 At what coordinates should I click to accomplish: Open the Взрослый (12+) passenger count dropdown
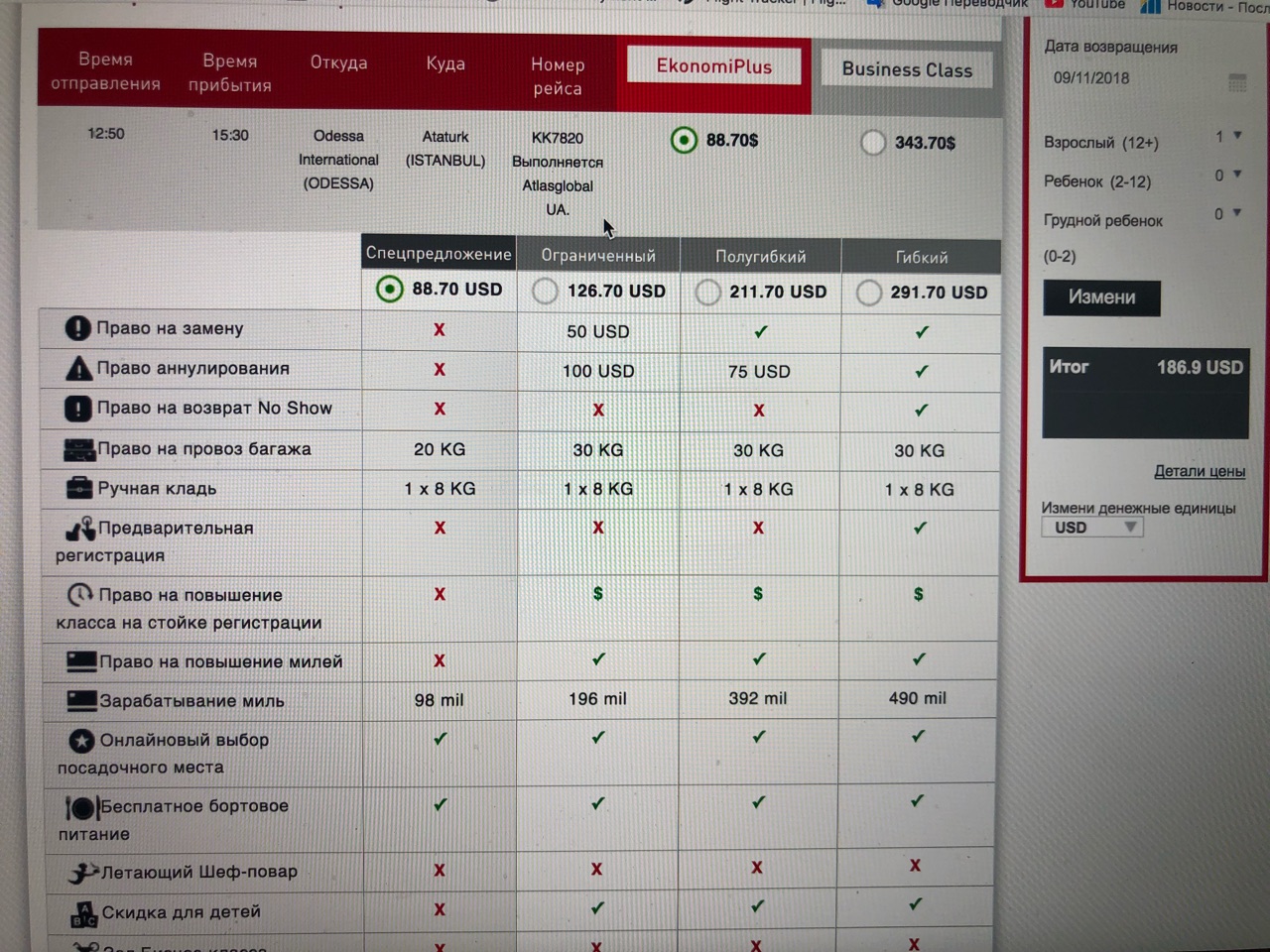(x=1228, y=136)
